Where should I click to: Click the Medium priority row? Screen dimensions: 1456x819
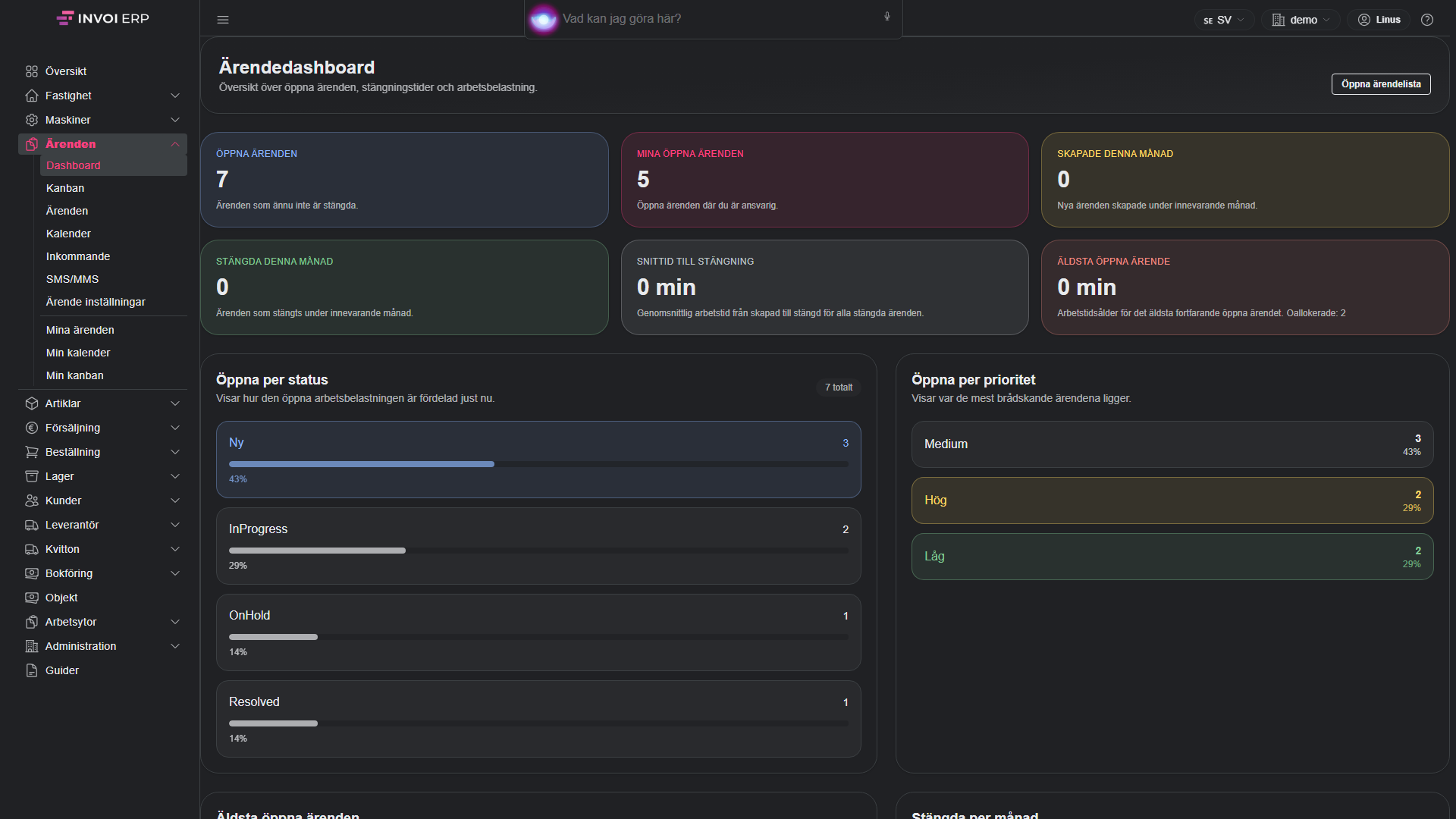1172,444
